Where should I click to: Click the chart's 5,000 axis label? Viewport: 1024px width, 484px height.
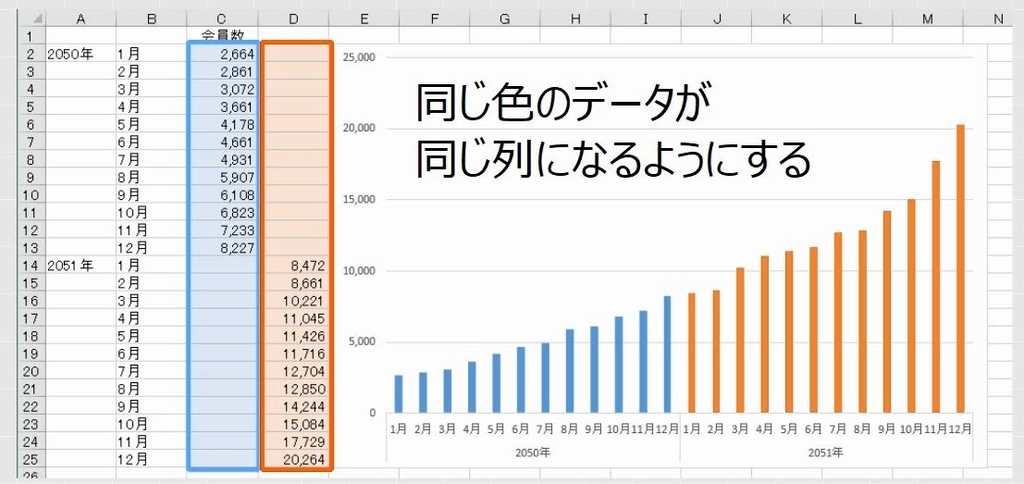pyautogui.click(x=361, y=342)
